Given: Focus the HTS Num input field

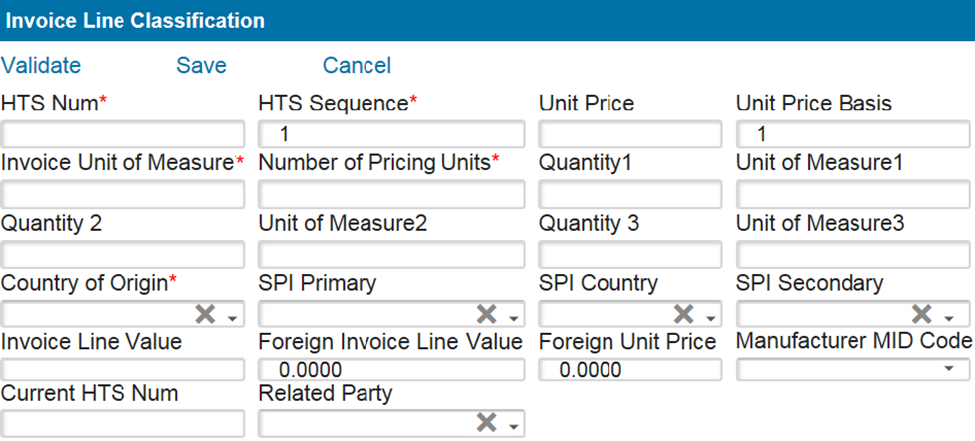Looking at the screenshot, I should 122,134.
